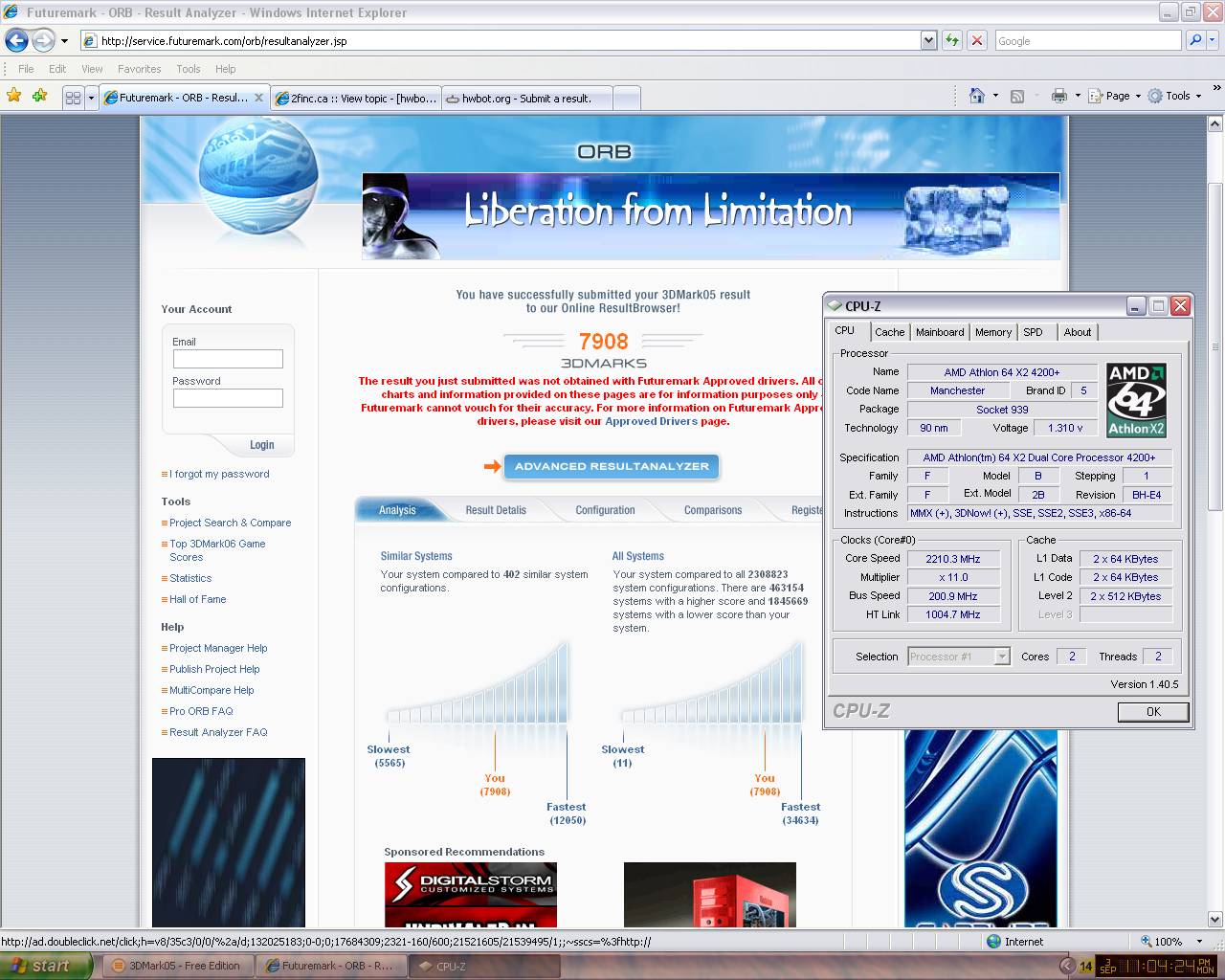Open the search provider dropdown arrow
The height and width of the screenshot is (980, 1225).
click(x=1212, y=40)
